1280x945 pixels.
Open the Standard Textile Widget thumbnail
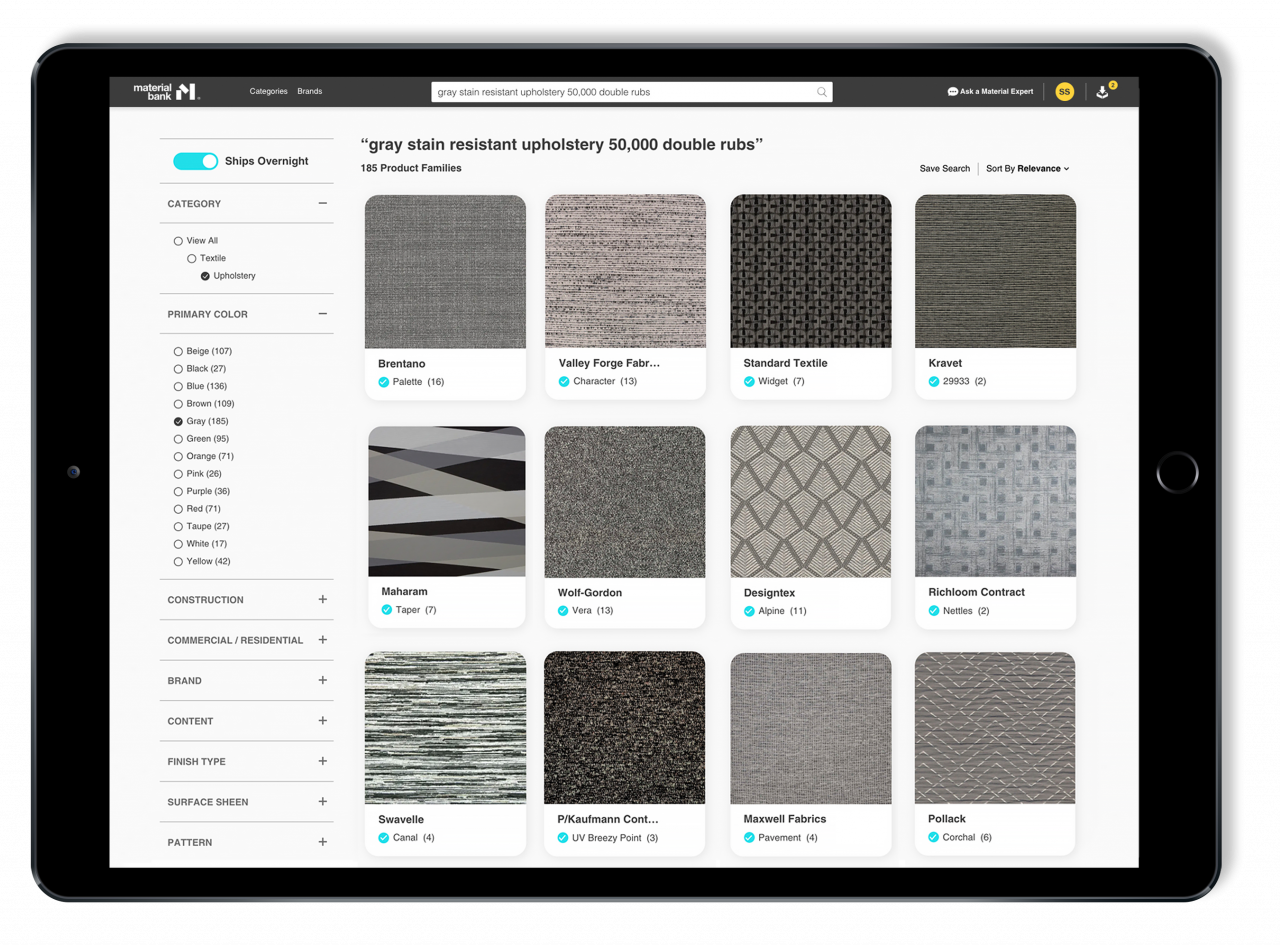(811, 271)
